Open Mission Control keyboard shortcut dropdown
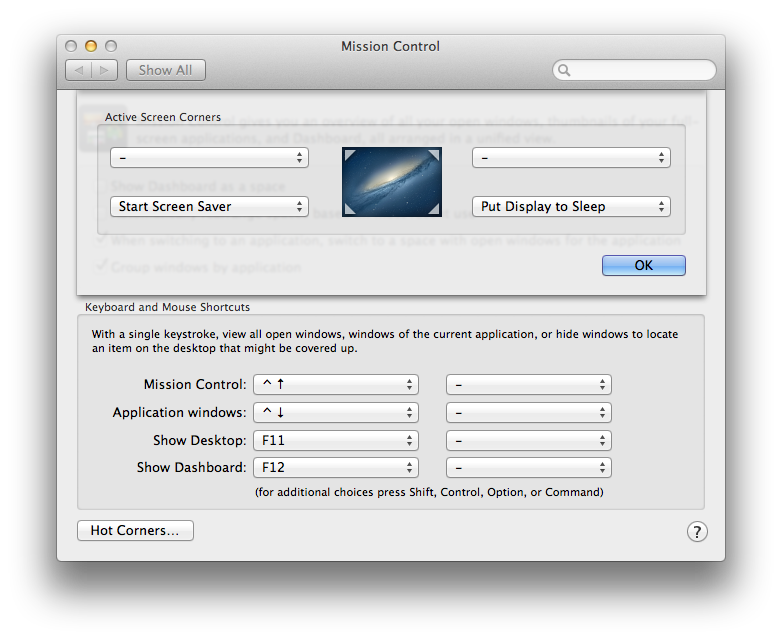The height and width of the screenshot is (640, 782). tap(336, 385)
